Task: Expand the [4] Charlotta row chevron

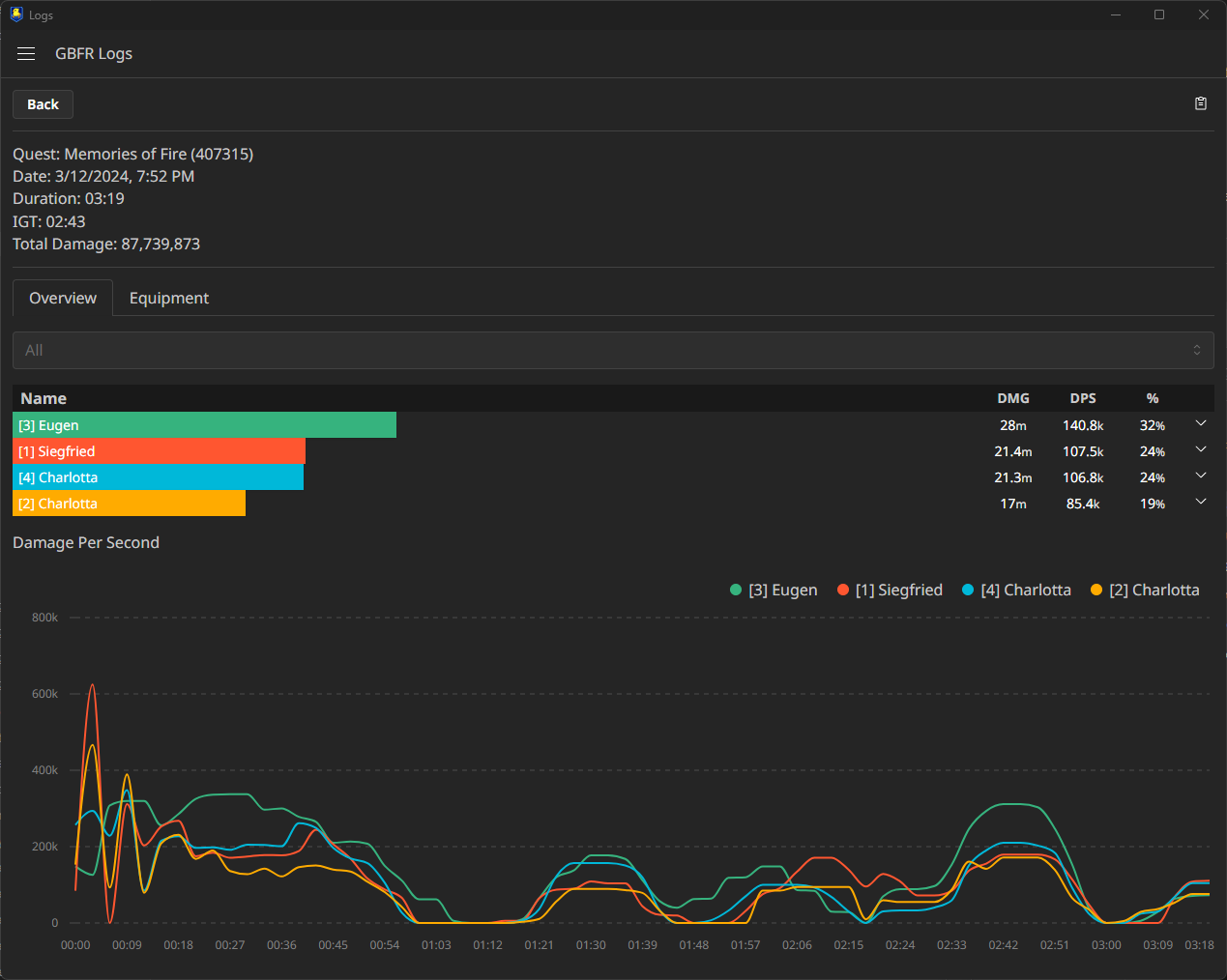Action: point(1201,476)
